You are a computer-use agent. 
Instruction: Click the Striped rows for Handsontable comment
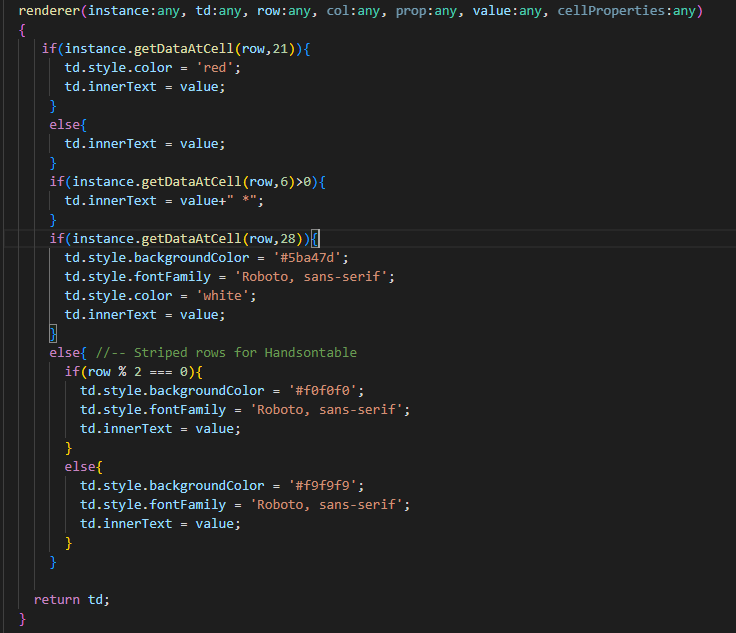(226, 353)
